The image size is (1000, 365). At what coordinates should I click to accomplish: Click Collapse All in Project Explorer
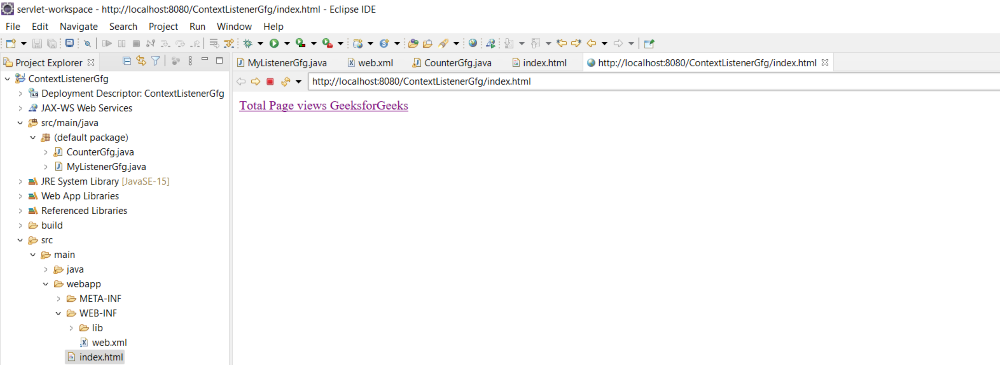127,61
